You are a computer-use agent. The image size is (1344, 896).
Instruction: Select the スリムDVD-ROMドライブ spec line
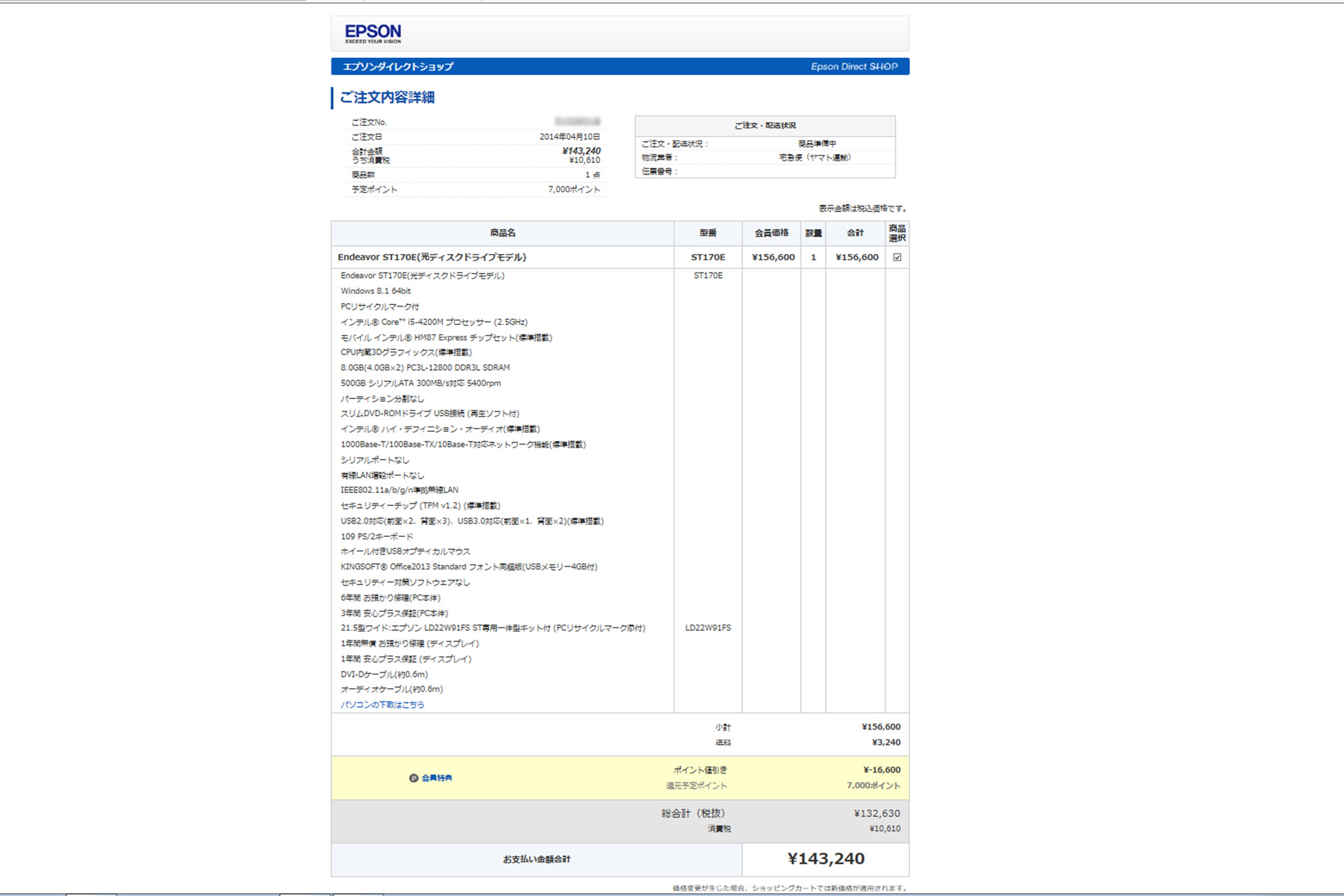point(430,414)
